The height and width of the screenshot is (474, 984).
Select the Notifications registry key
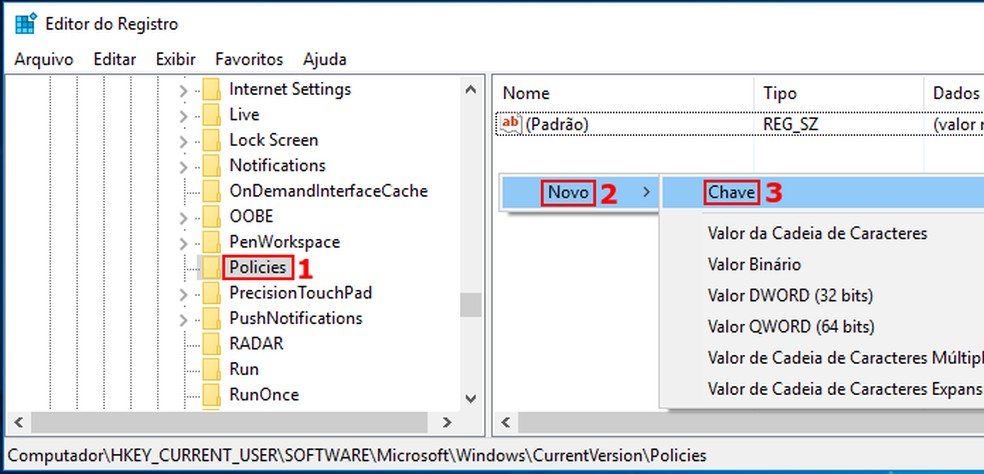(x=277, y=165)
